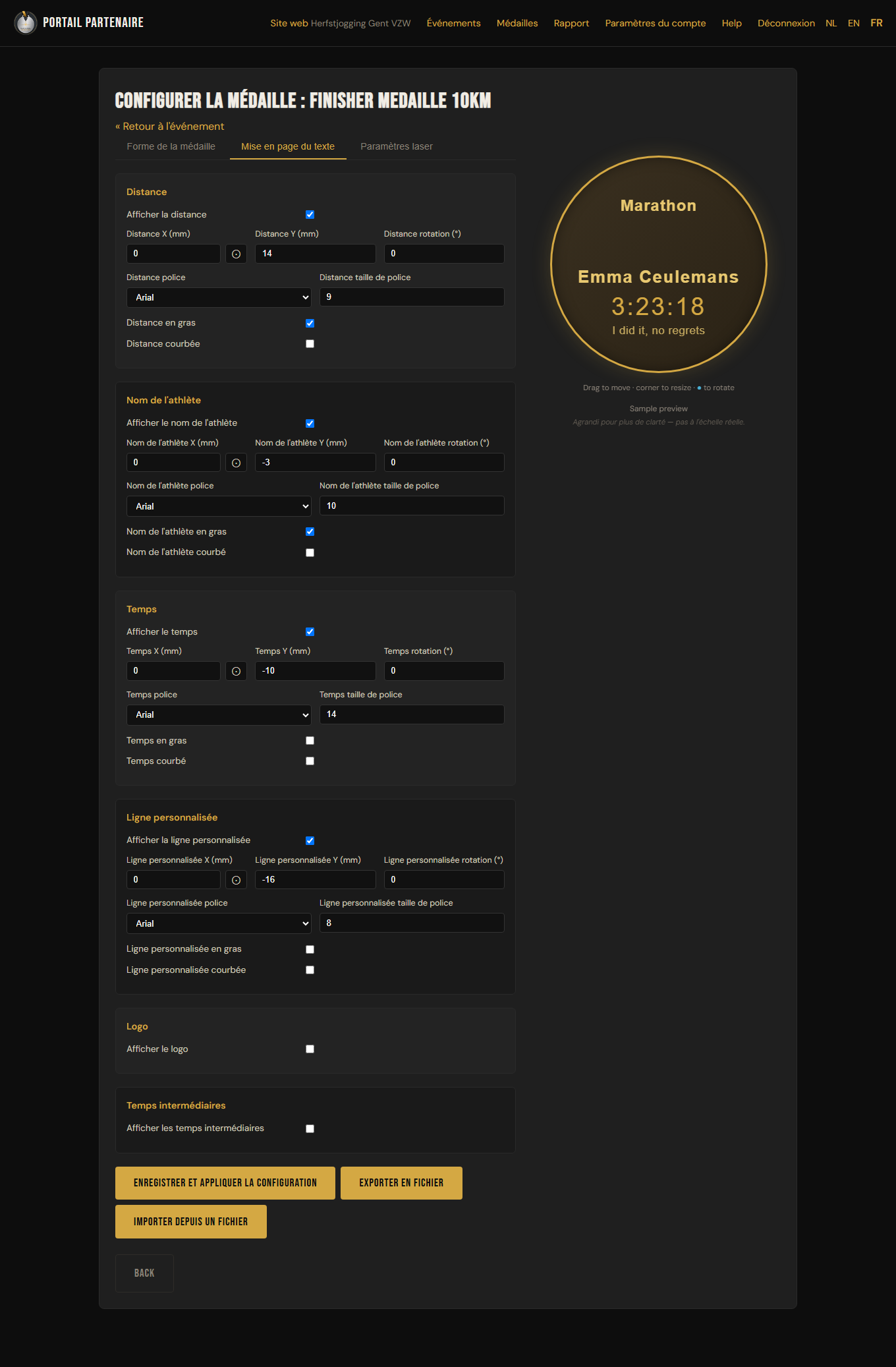896x1367 pixels.
Task: Check Afficher le logo checkbox
Action: pyautogui.click(x=310, y=1049)
